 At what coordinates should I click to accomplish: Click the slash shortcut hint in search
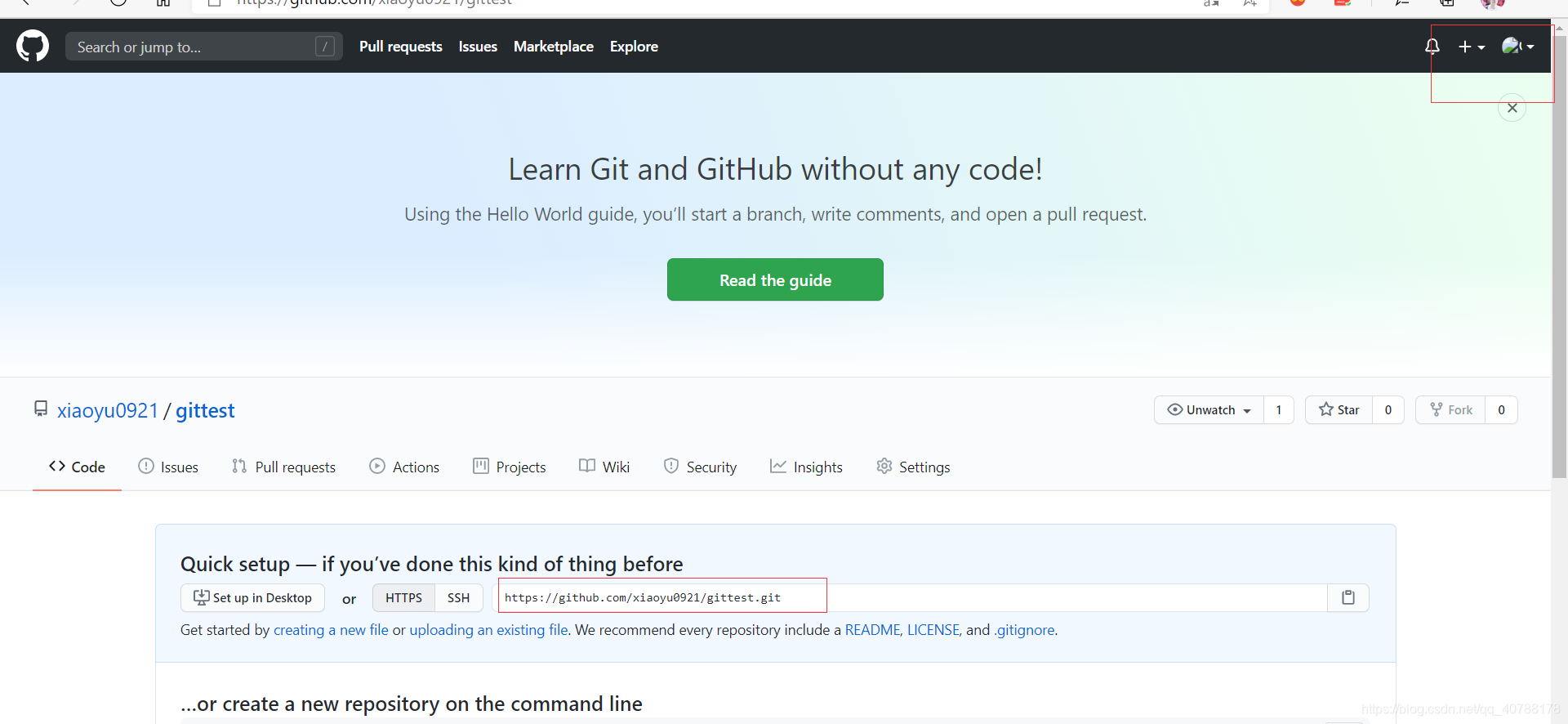325,47
